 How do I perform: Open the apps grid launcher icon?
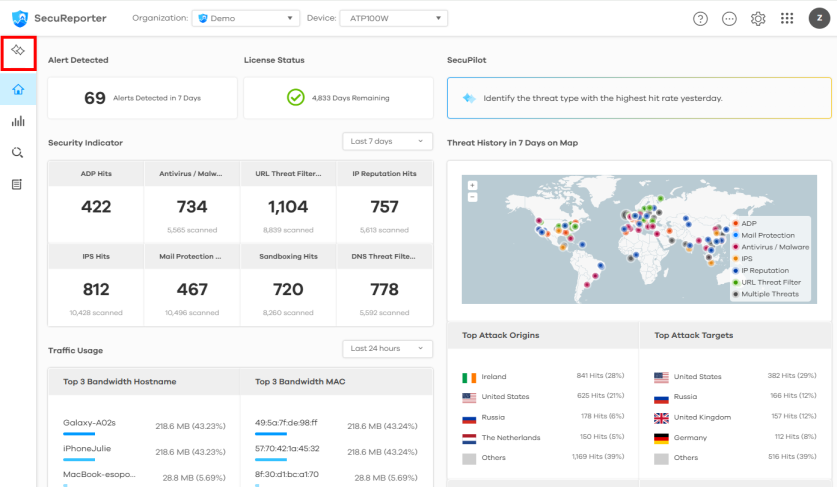pos(787,18)
